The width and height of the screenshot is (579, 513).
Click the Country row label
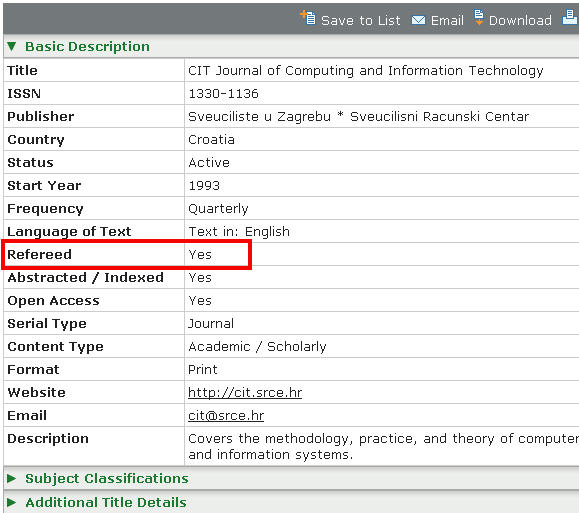(36, 140)
